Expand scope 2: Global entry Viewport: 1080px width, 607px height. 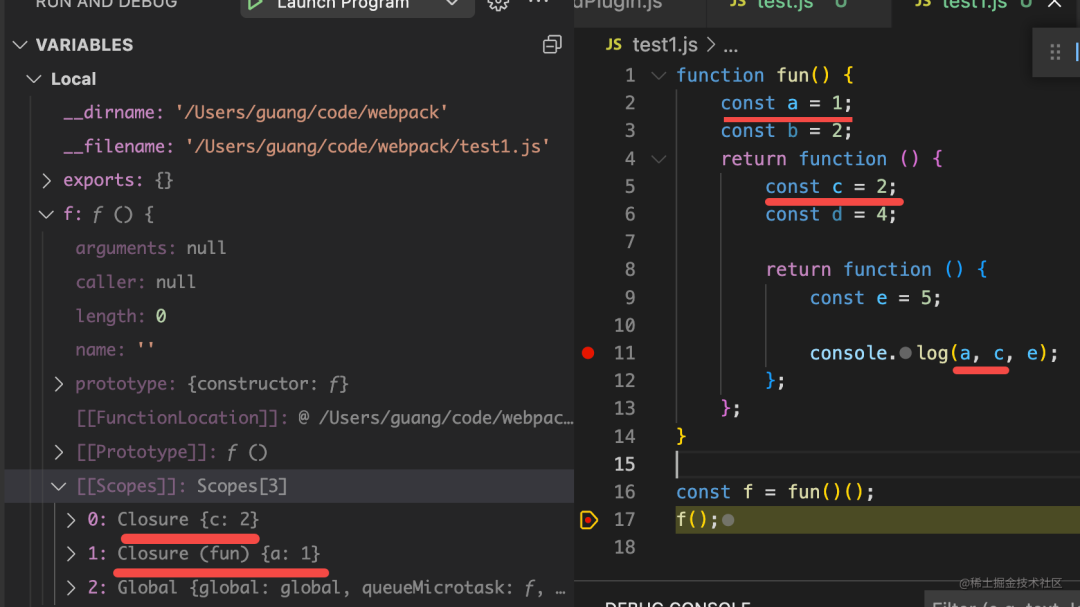(71, 588)
